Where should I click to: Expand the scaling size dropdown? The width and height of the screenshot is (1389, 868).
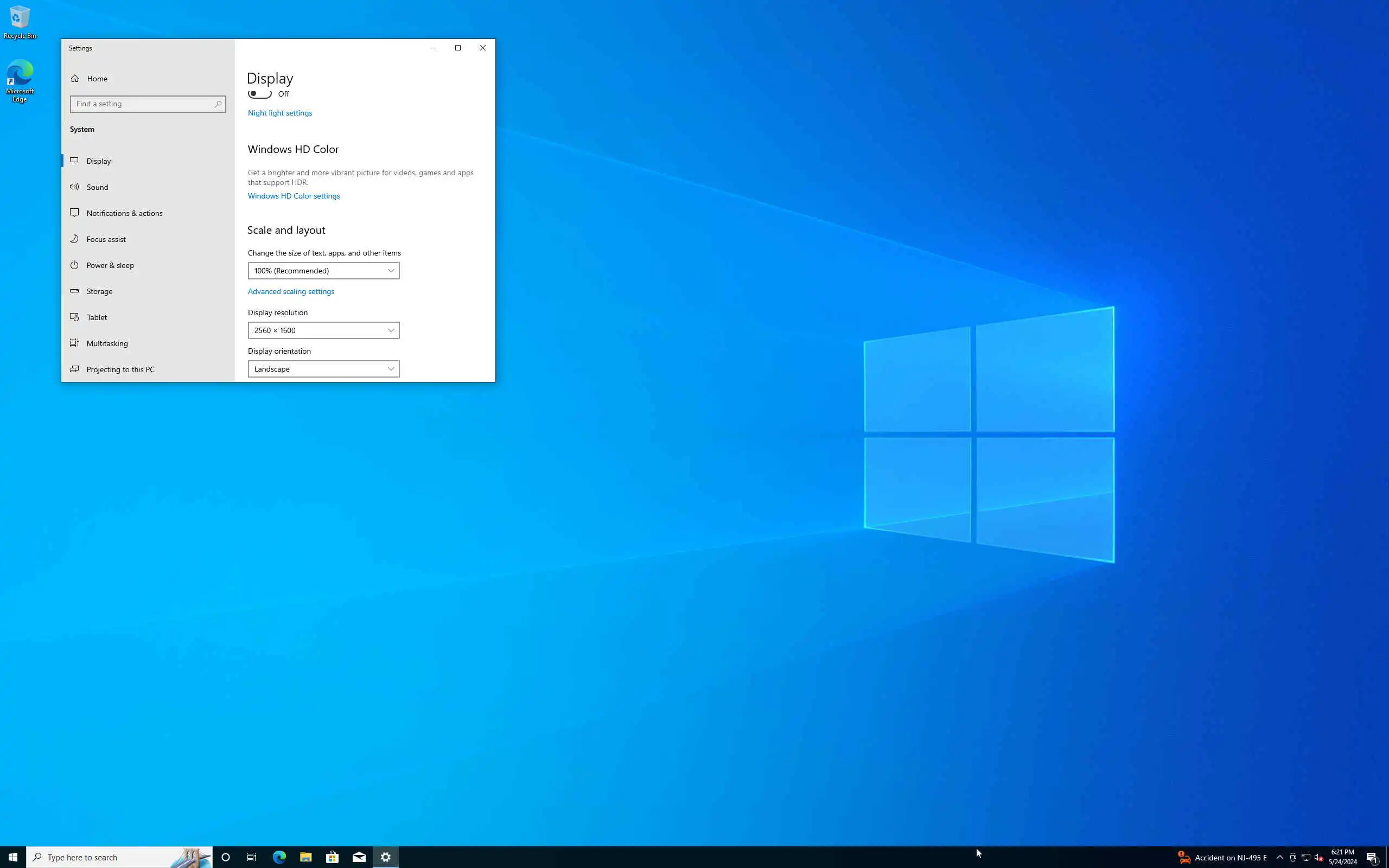pos(323,271)
